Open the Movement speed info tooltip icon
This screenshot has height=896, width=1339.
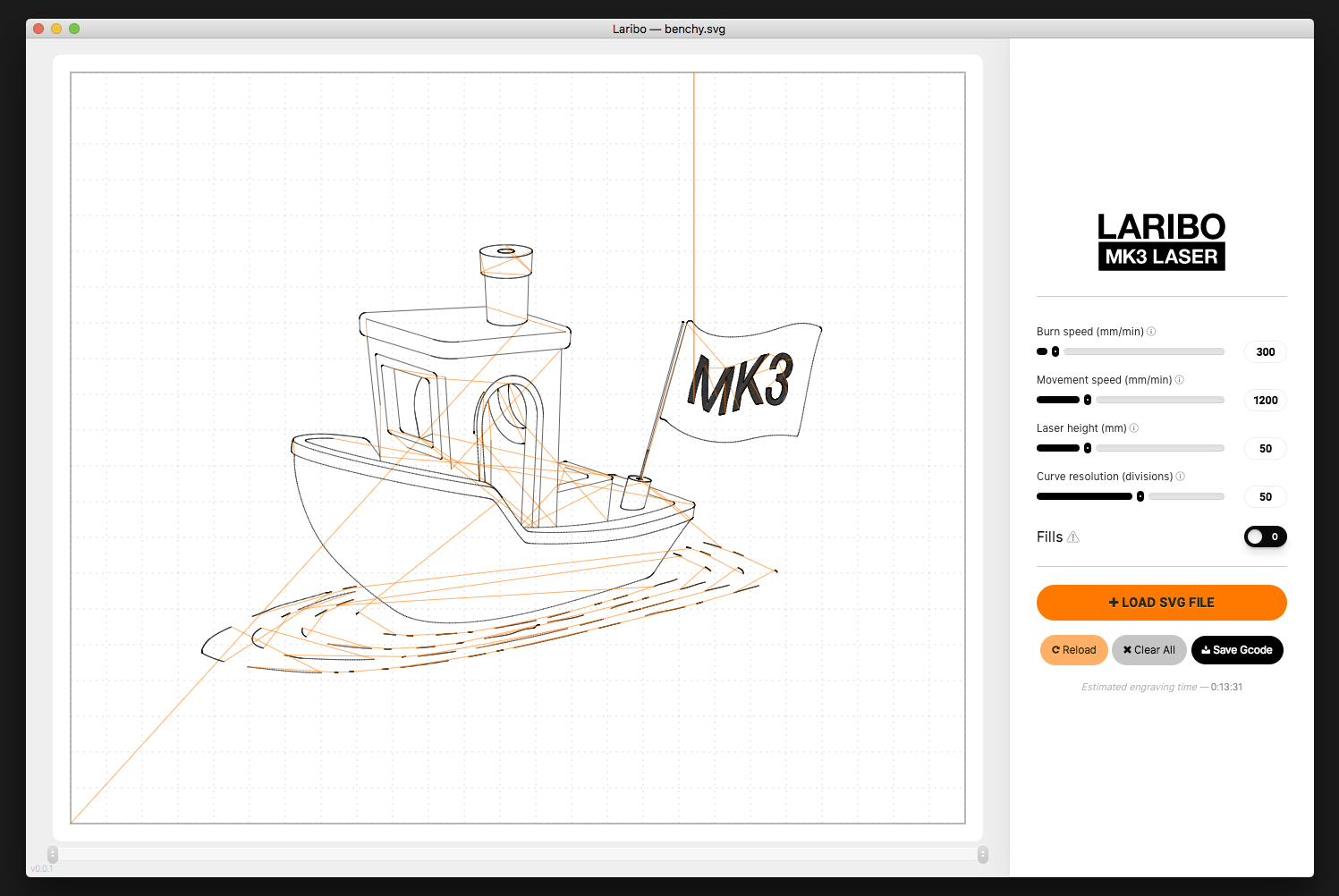(x=1179, y=379)
